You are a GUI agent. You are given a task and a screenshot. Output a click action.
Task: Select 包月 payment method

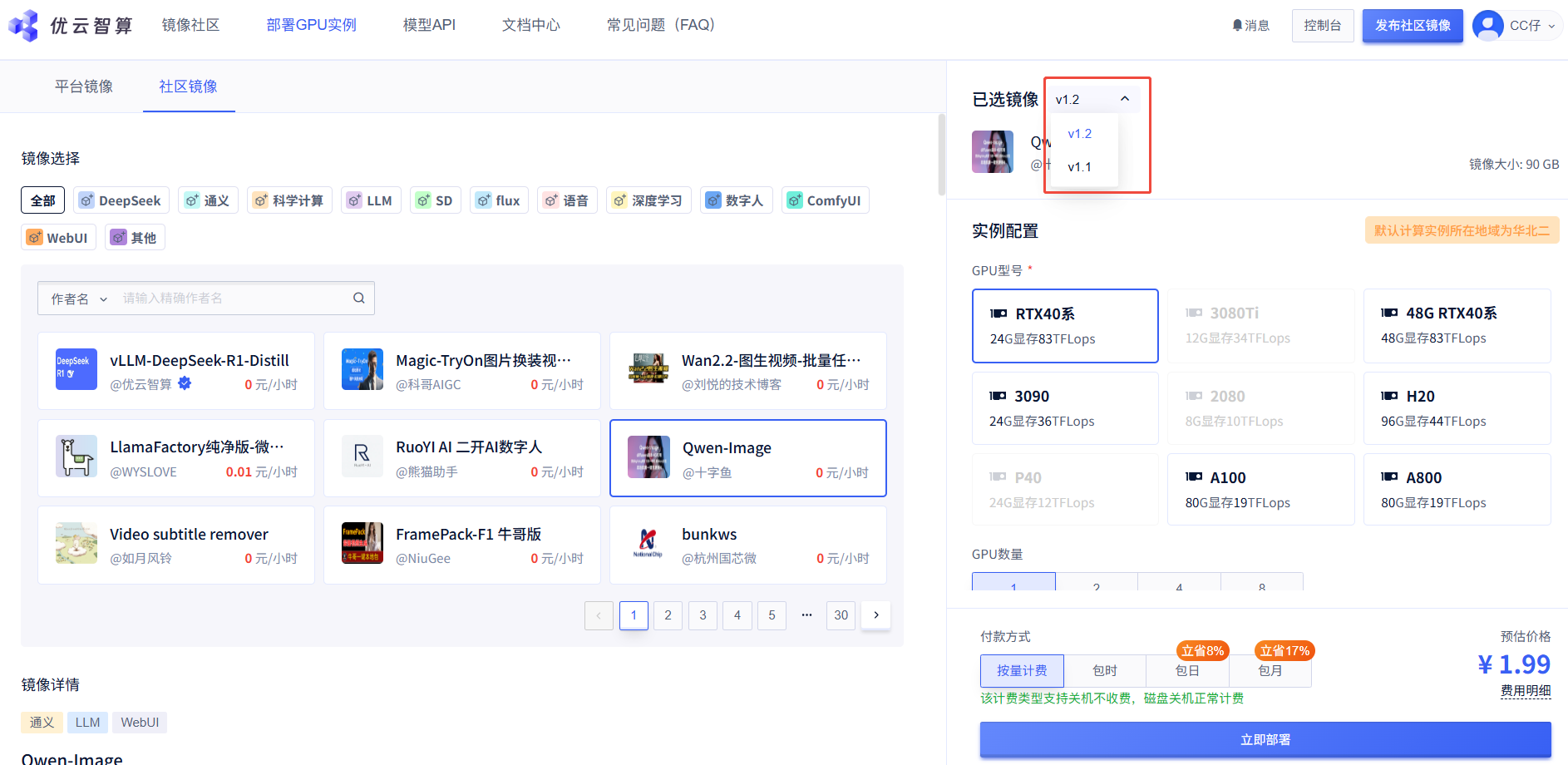point(1270,671)
